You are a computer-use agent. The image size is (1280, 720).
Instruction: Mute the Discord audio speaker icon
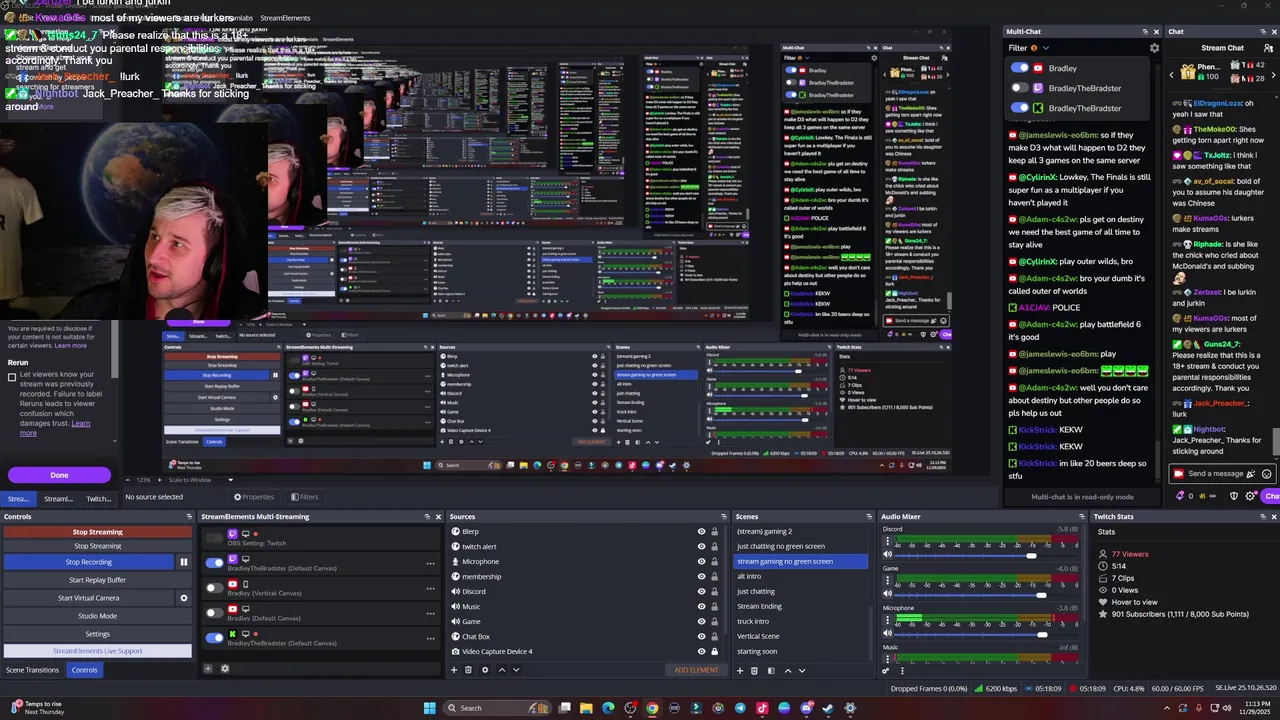886,555
